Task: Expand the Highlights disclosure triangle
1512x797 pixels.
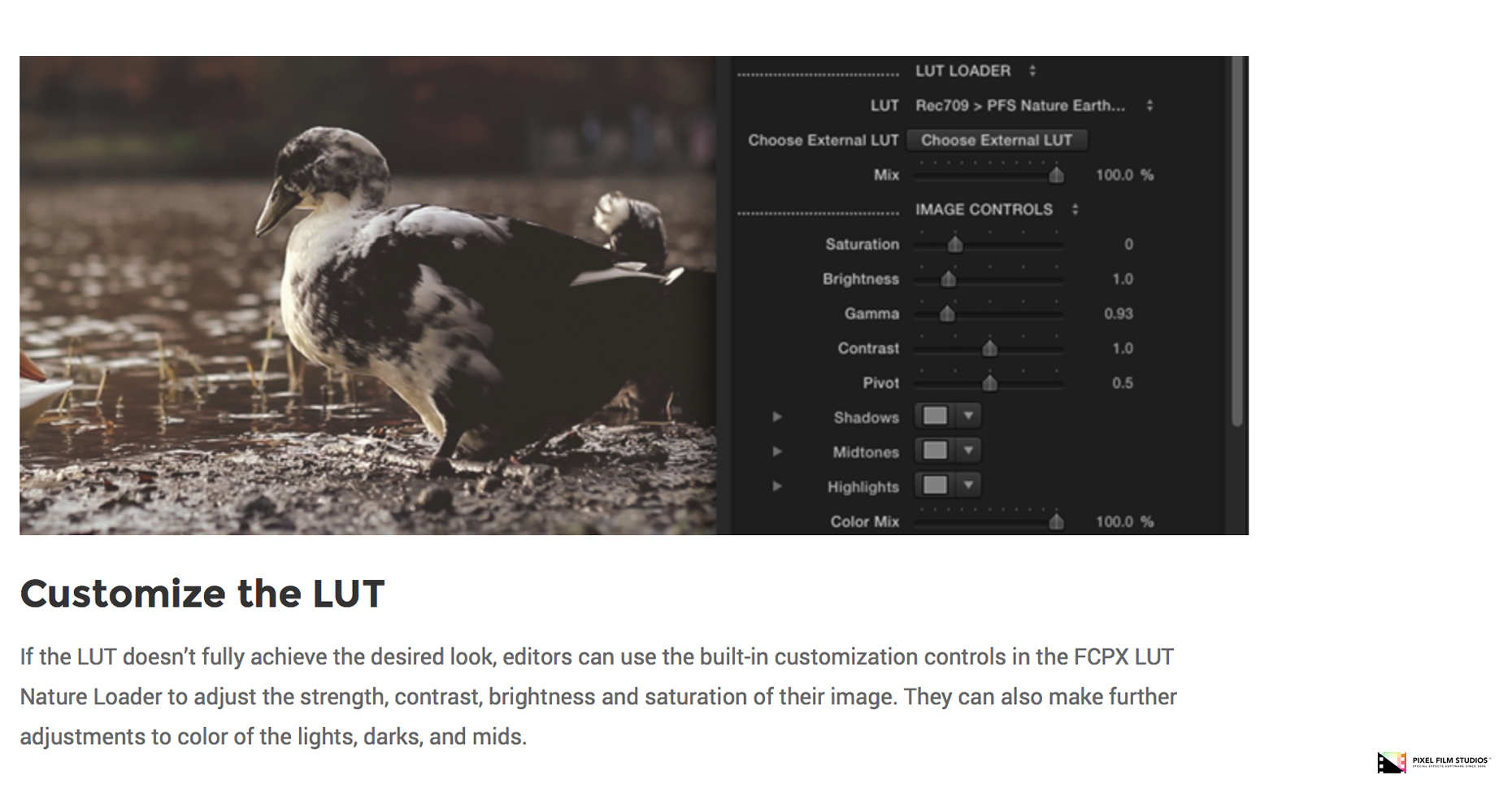Action: (x=777, y=486)
